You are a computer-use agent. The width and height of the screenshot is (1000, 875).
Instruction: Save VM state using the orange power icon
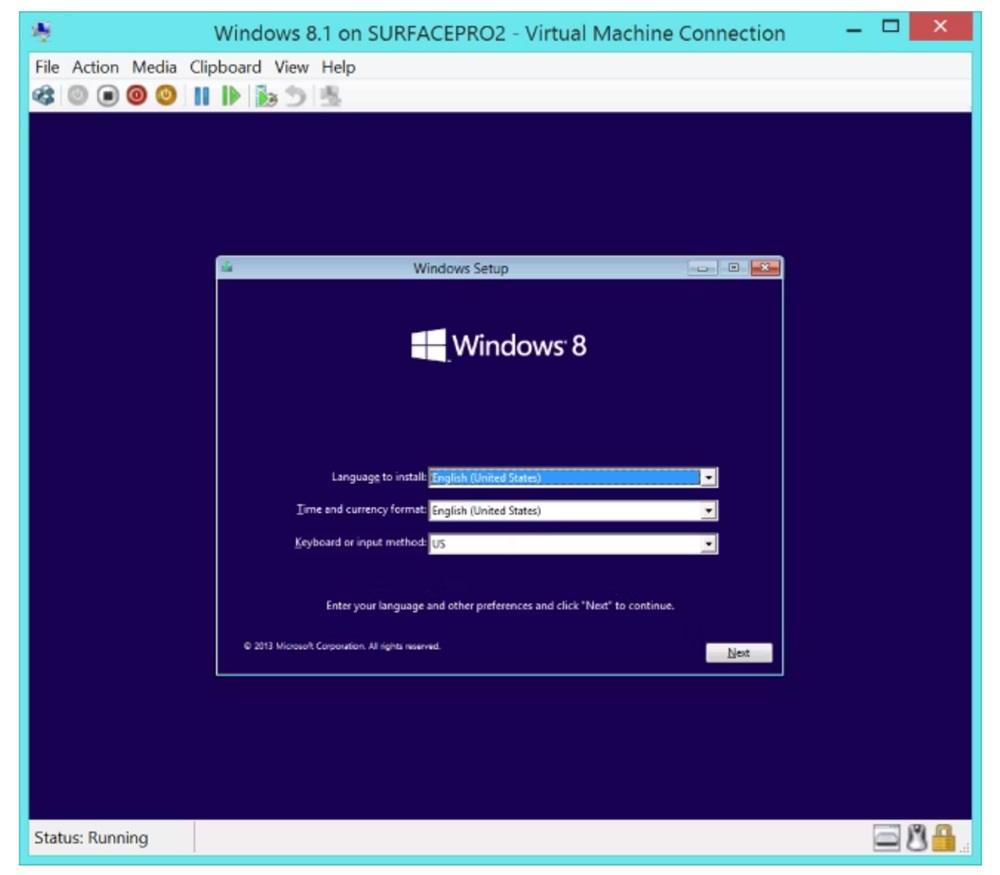click(165, 96)
